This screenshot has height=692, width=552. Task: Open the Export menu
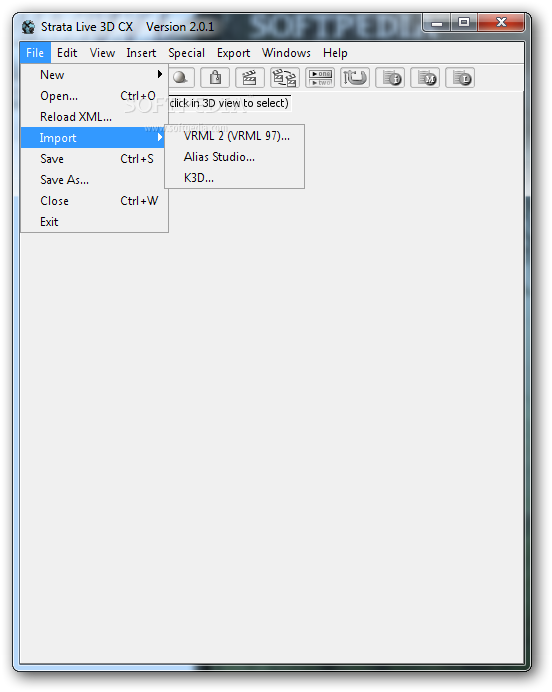click(x=233, y=53)
